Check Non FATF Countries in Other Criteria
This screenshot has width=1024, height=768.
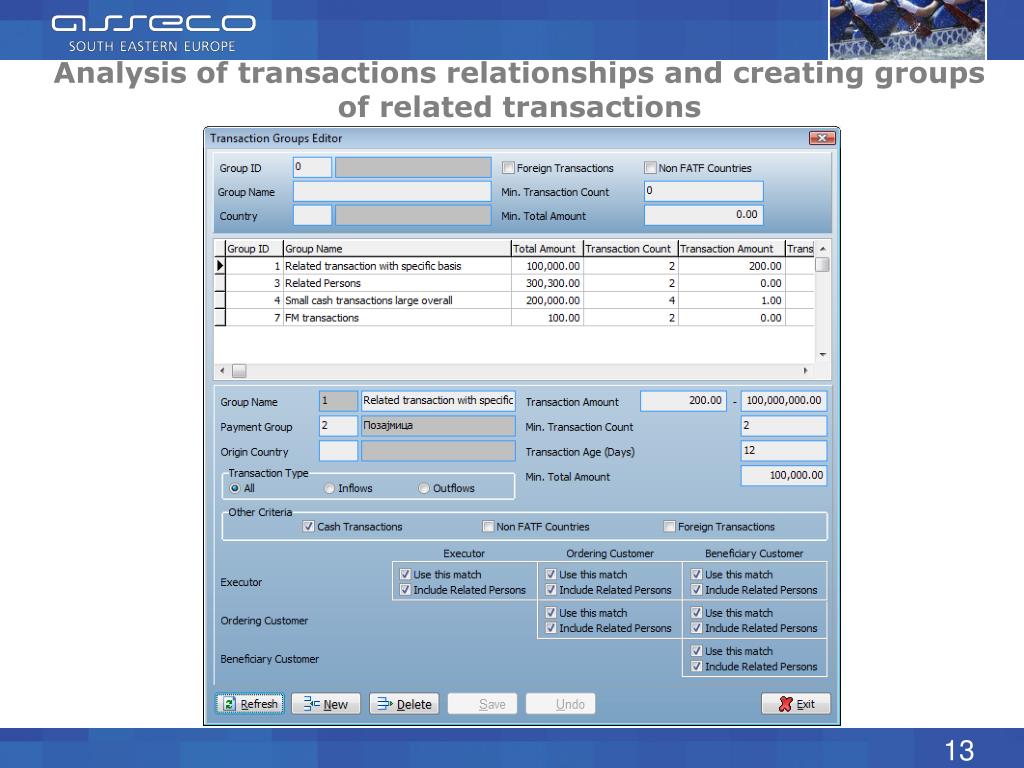tap(488, 526)
